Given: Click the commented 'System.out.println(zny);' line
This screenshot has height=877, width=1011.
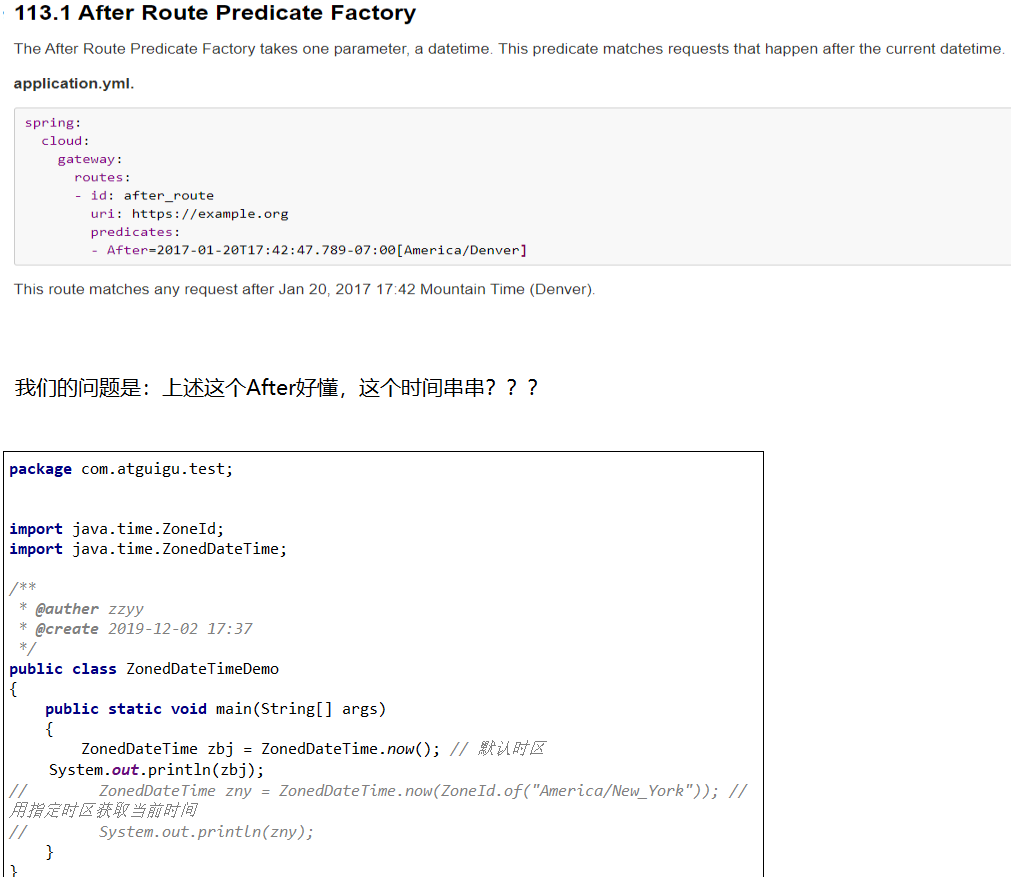Looking at the screenshot, I should [161, 832].
